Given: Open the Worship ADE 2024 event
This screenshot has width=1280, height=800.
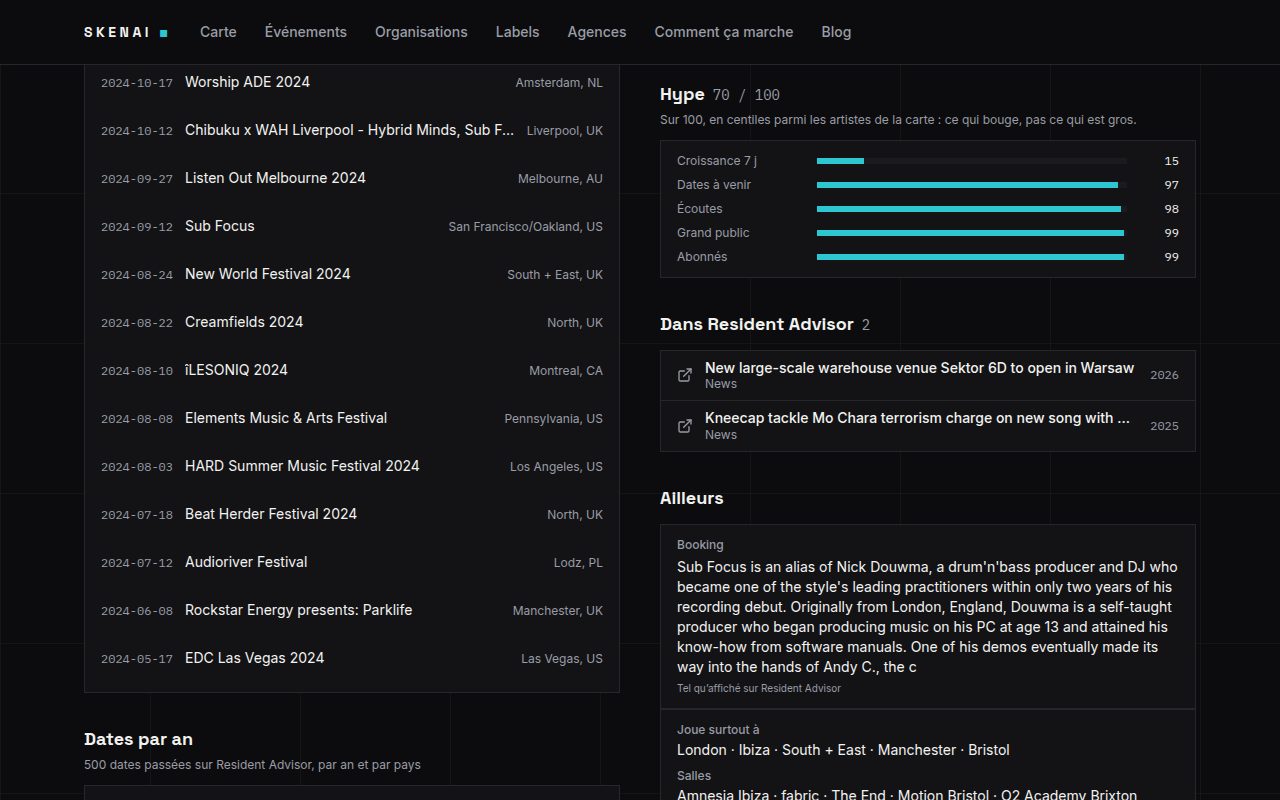Looking at the screenshot, I should (352, 82).
